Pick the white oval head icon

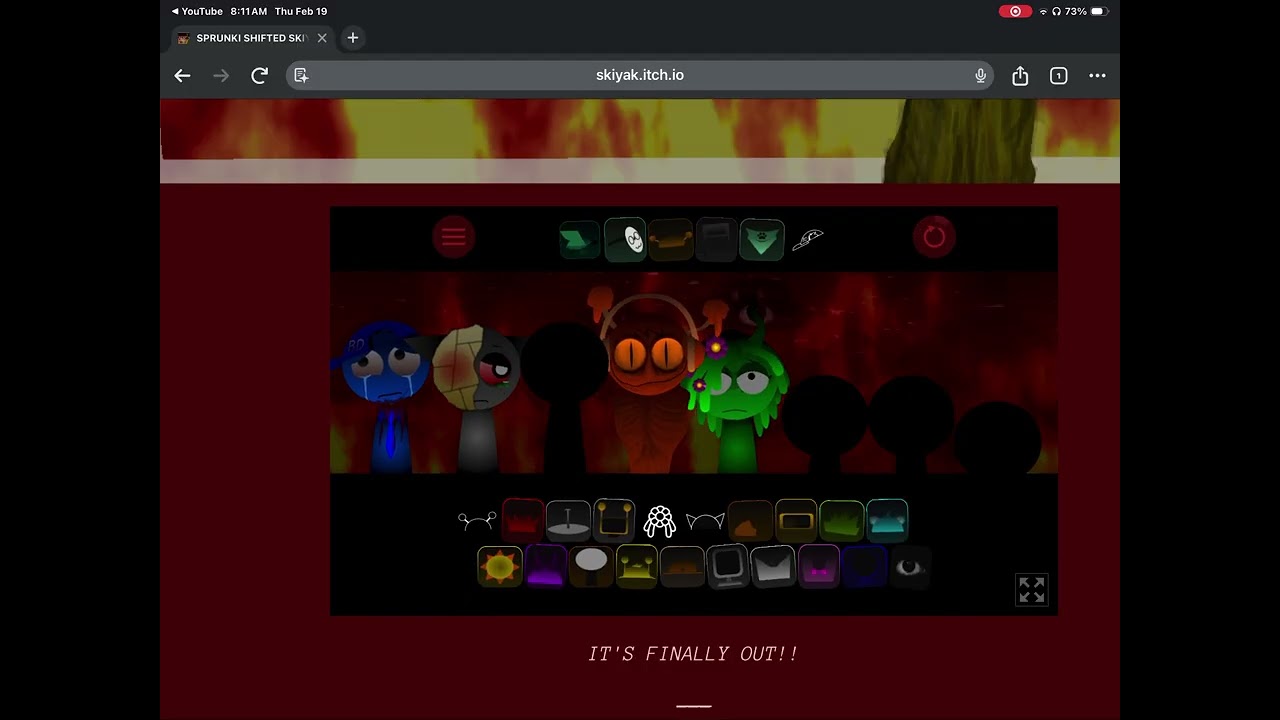pos(591,567)
